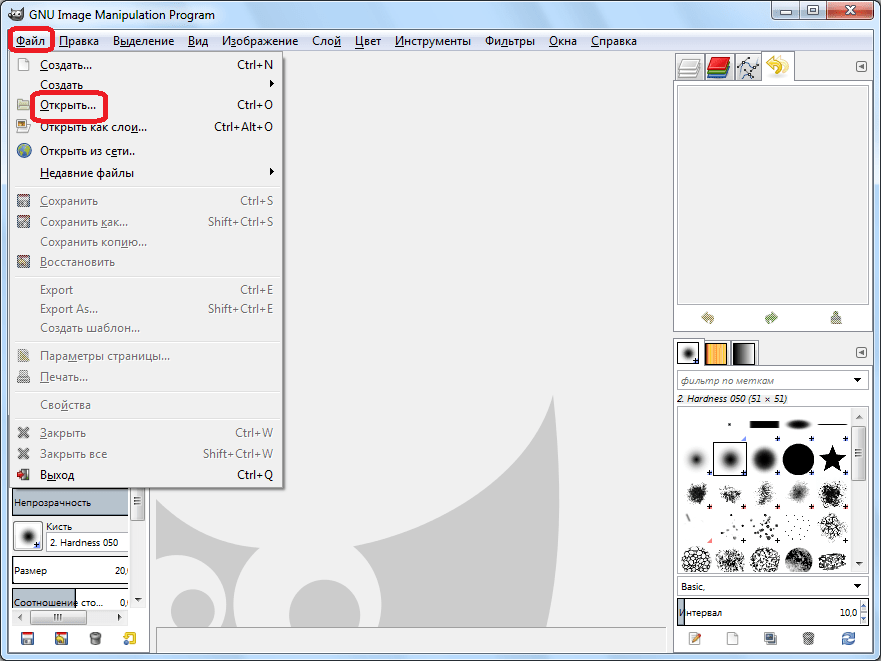
Task: Expand the Недавние файлы submenu
Action: 87,173
